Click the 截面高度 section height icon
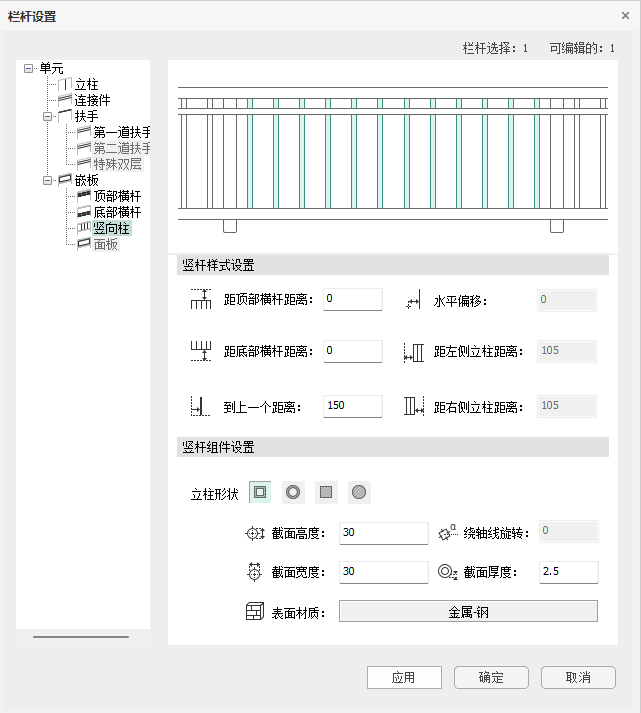The height and width of the screenshot is (713, 641). point(255,533)
